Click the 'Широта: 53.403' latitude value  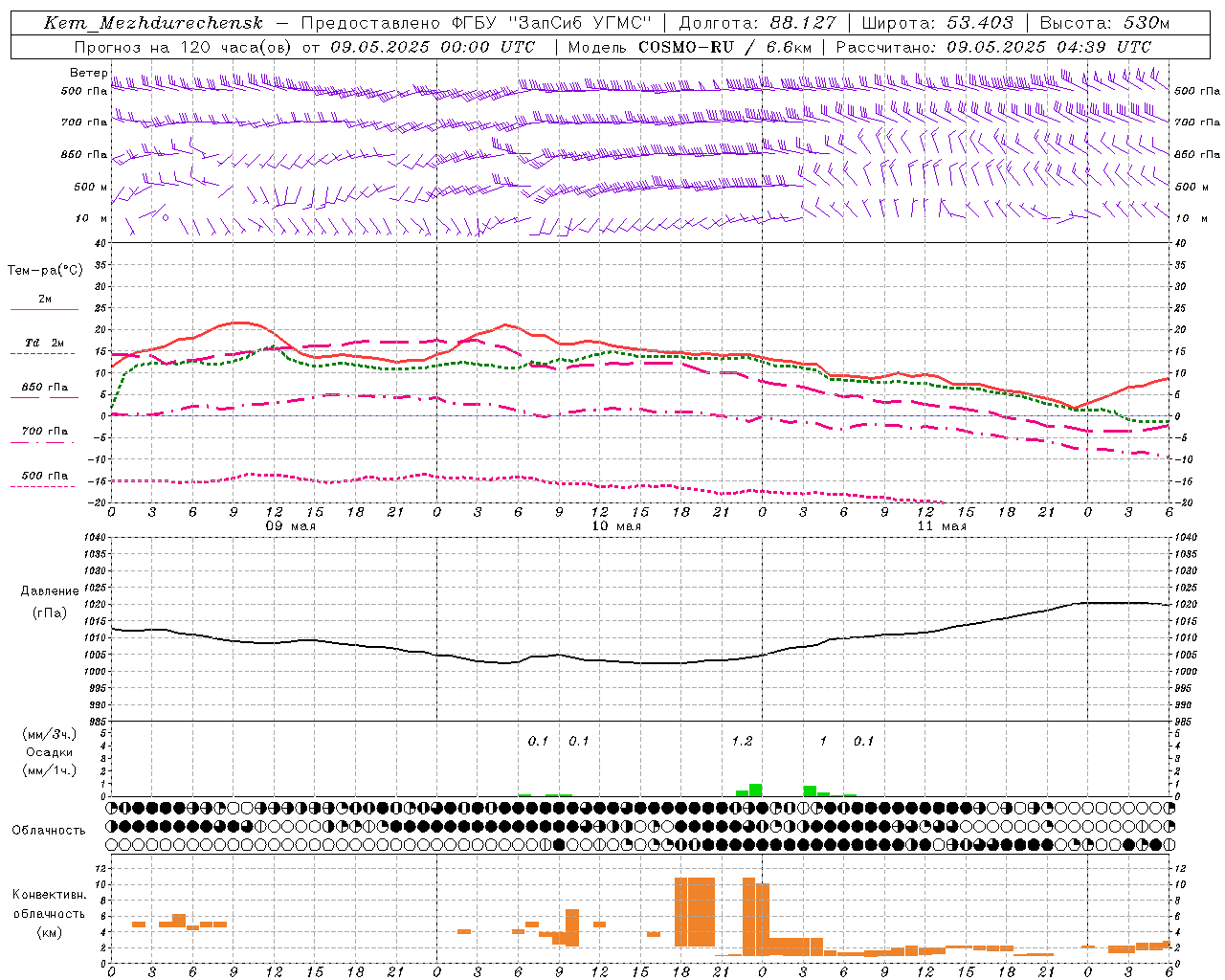pyautogui.click(x=937, y=23)
